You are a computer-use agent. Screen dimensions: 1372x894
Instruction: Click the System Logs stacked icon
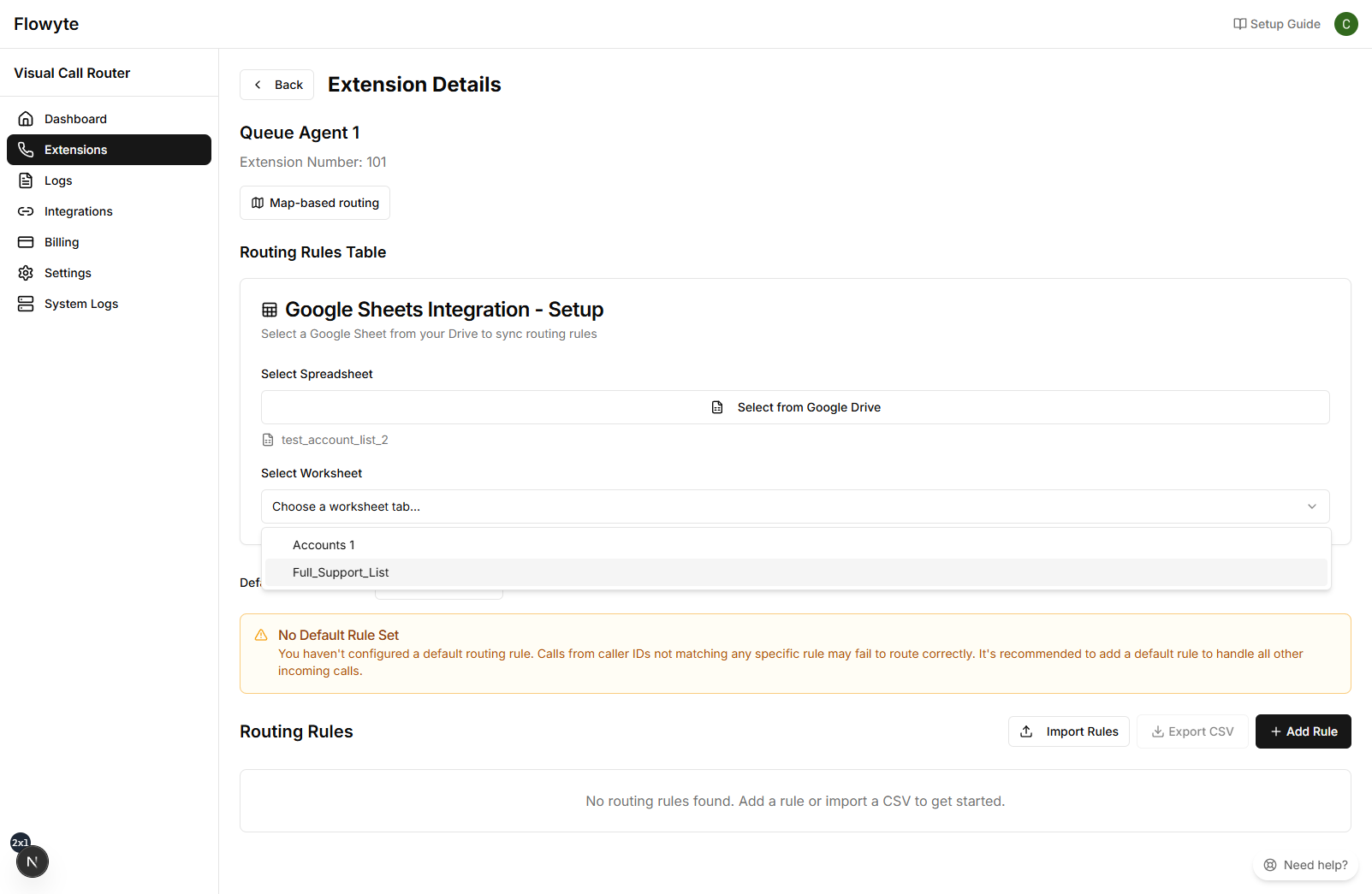point(26,304)
